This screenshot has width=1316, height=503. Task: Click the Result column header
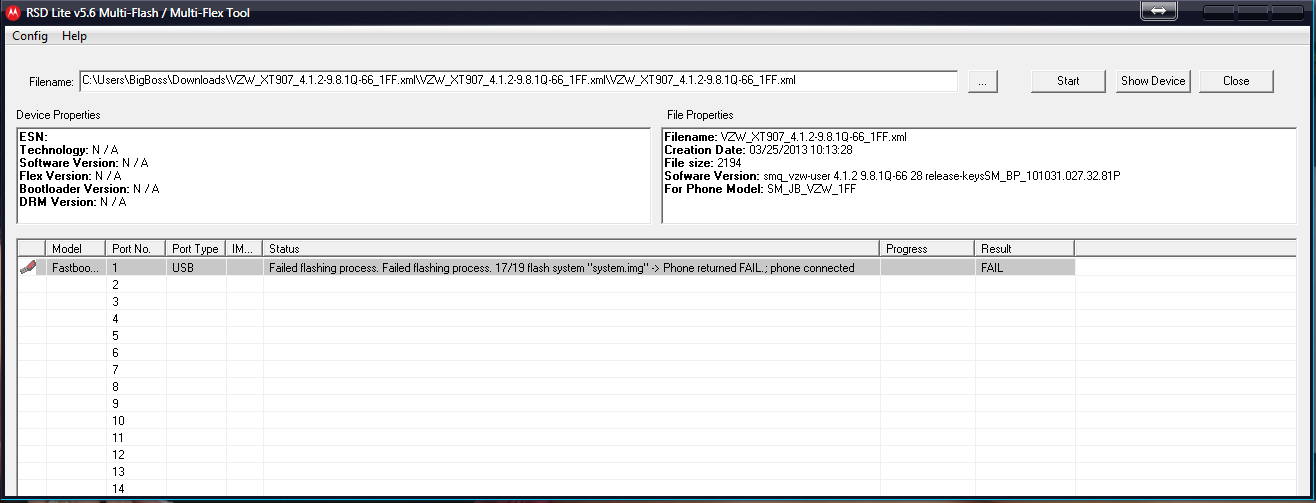coord(1024,248)
